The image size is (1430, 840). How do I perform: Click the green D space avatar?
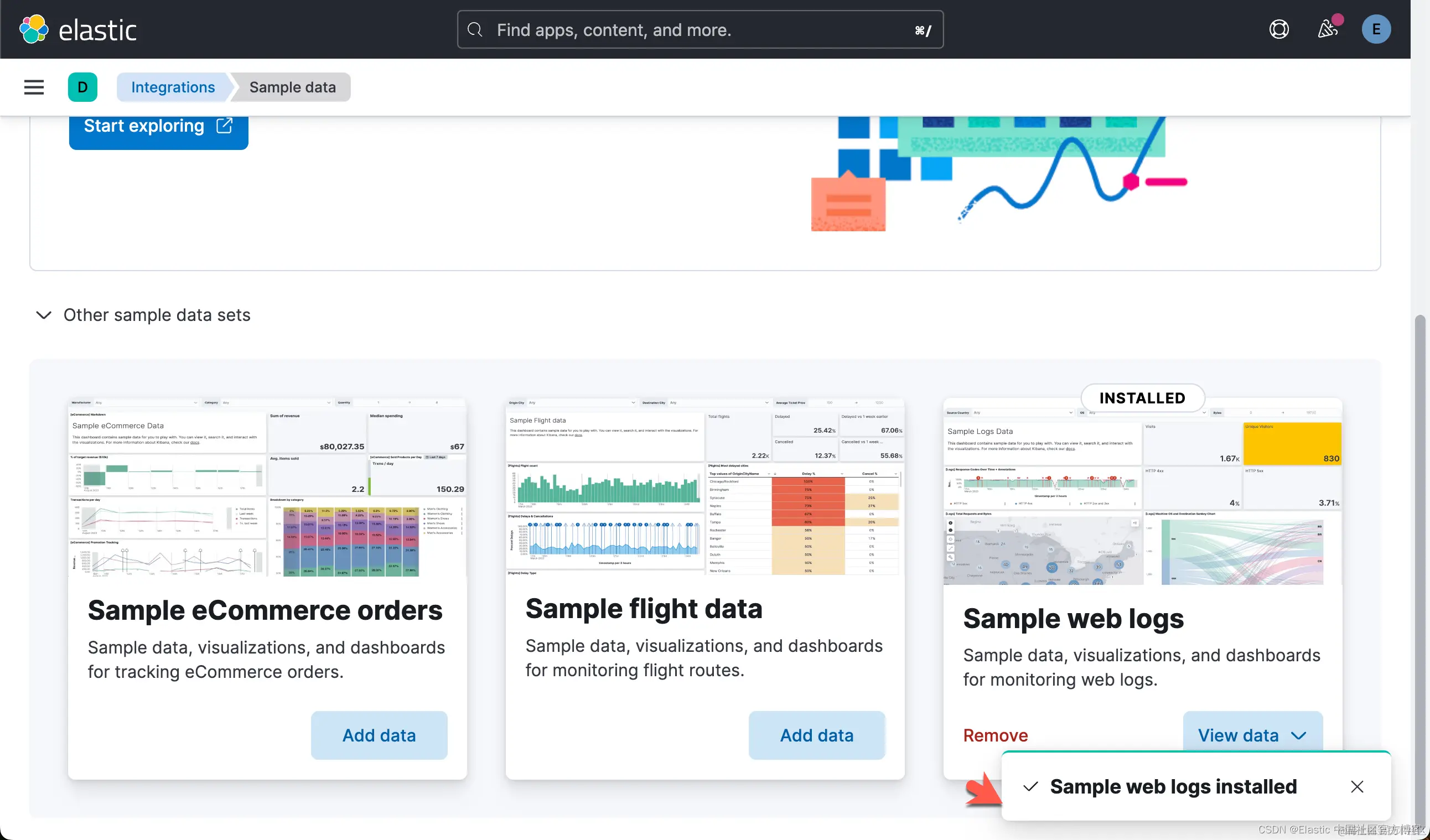pos(83,87)
